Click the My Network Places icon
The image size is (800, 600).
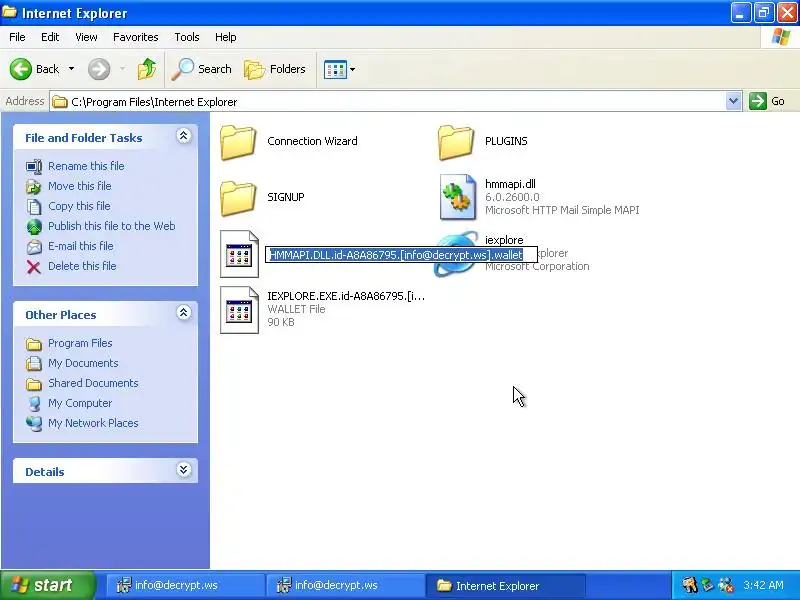[34, 423]
